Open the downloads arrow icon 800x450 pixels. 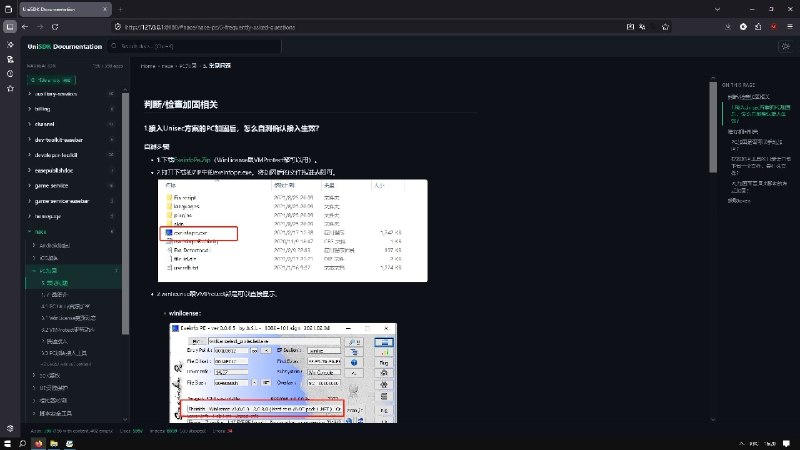point(728,27)
